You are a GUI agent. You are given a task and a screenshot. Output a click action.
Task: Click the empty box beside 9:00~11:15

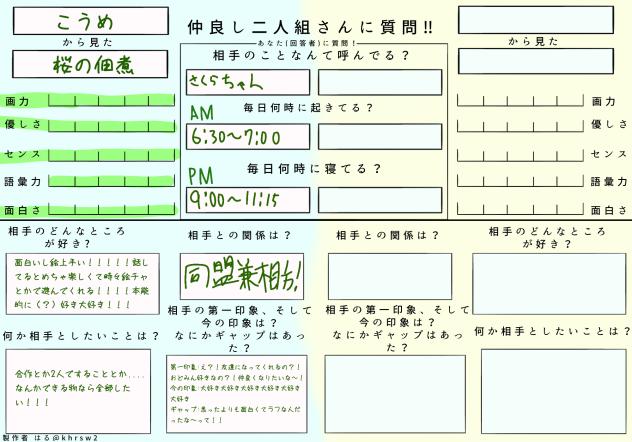click(380, 200)
